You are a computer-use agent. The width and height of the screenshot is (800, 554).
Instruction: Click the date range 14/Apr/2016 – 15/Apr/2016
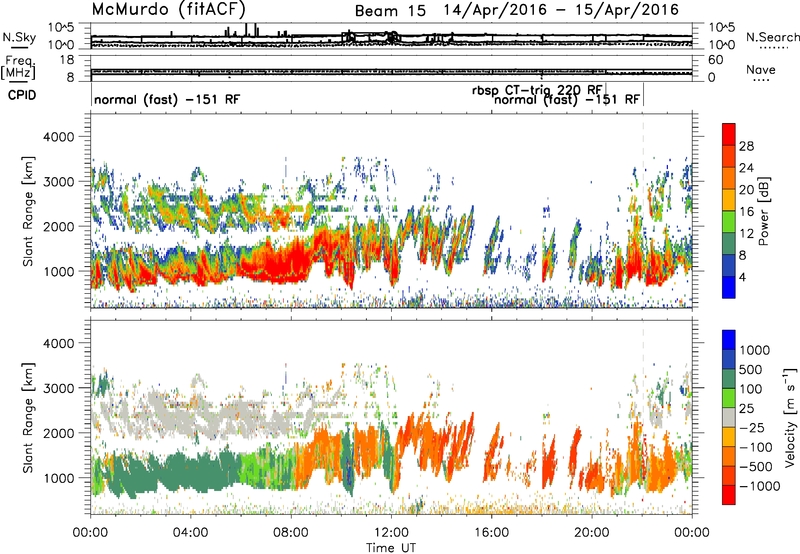[x=561, y=10]
